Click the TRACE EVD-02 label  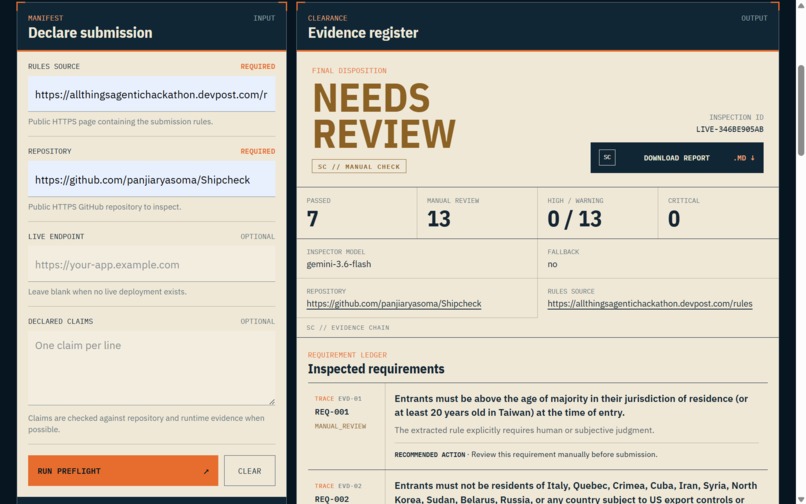click(x=338, y=485)
